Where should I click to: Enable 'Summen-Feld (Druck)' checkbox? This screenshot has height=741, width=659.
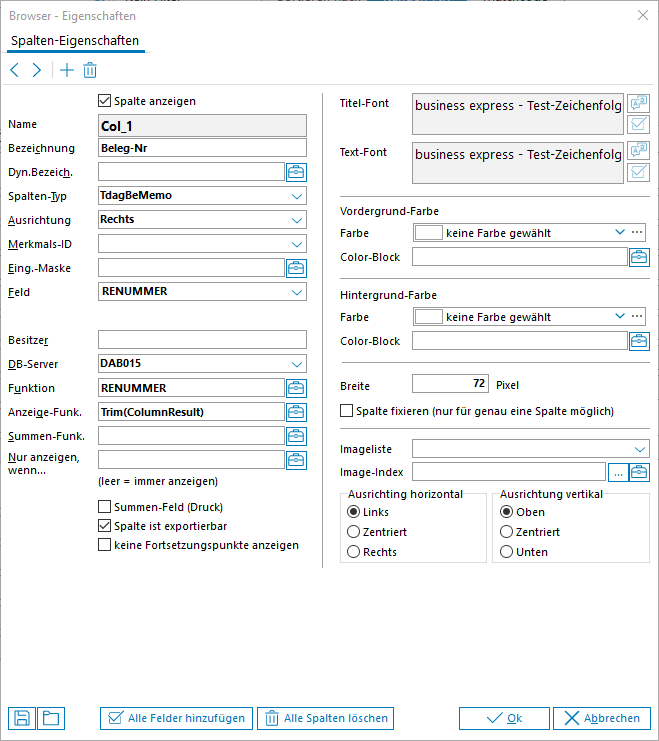[105, 507]
